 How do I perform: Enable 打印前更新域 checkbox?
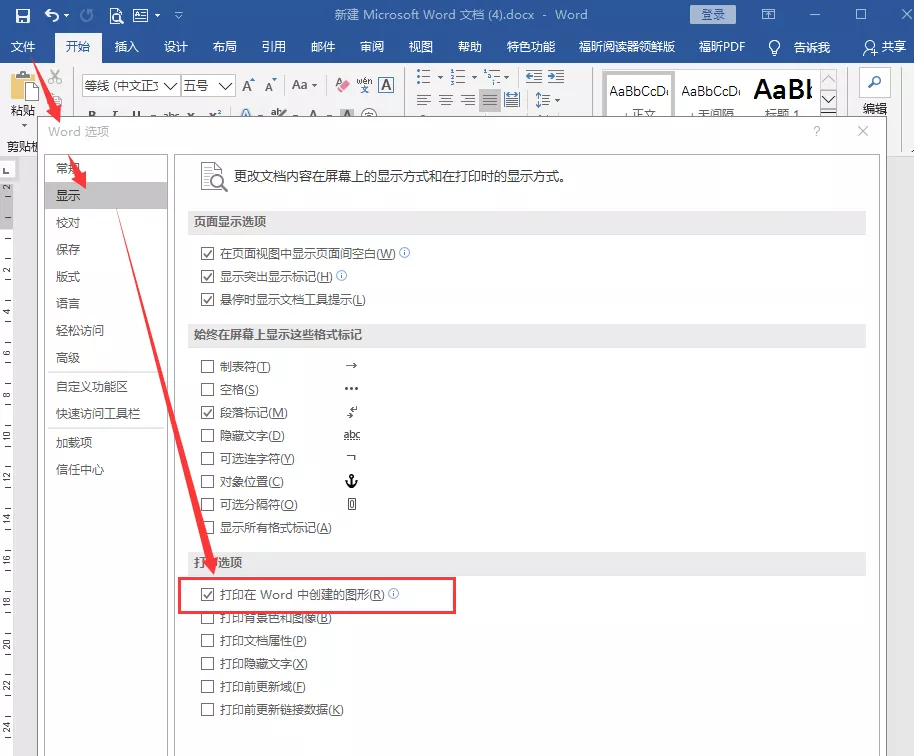pos(207,687)
